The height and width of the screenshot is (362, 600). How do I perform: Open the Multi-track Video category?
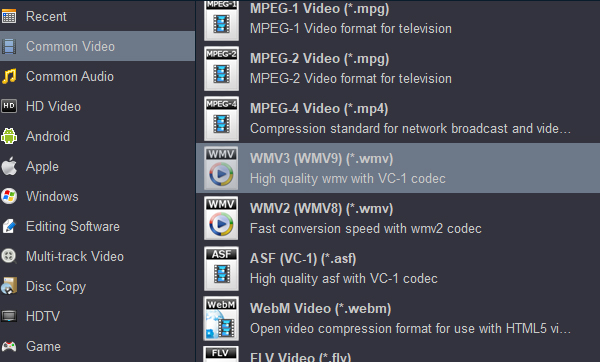97,256
